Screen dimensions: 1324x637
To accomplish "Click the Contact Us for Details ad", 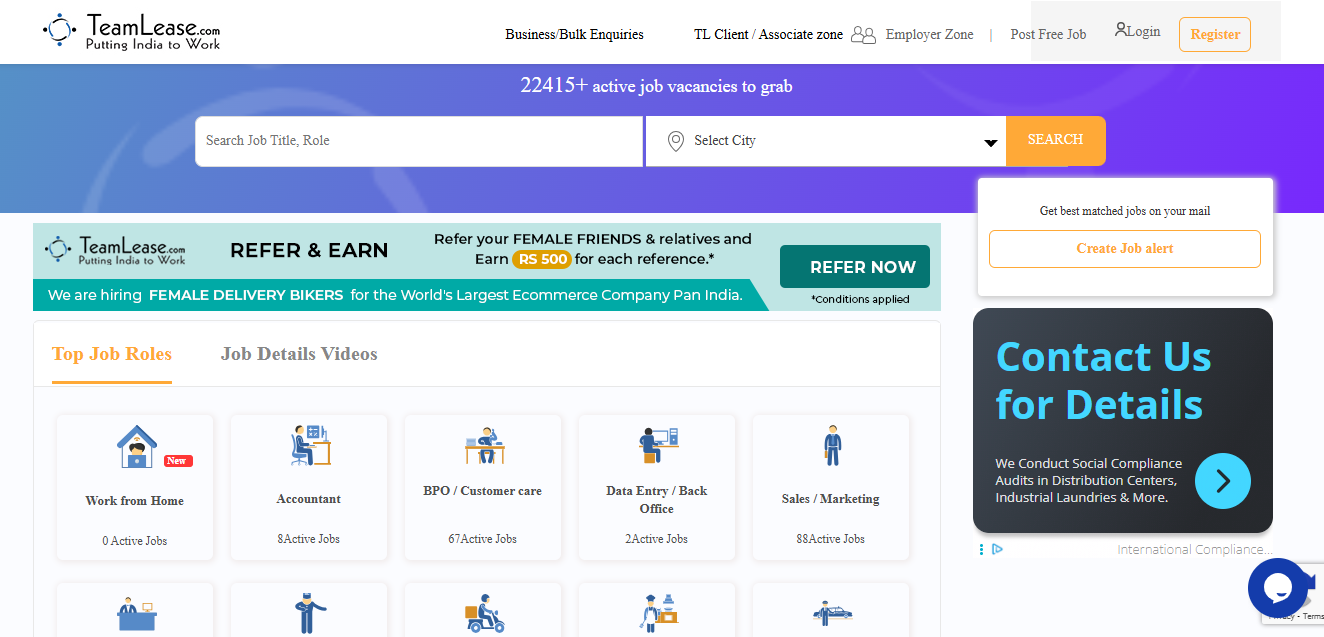I will click(x=1123, y=420).
